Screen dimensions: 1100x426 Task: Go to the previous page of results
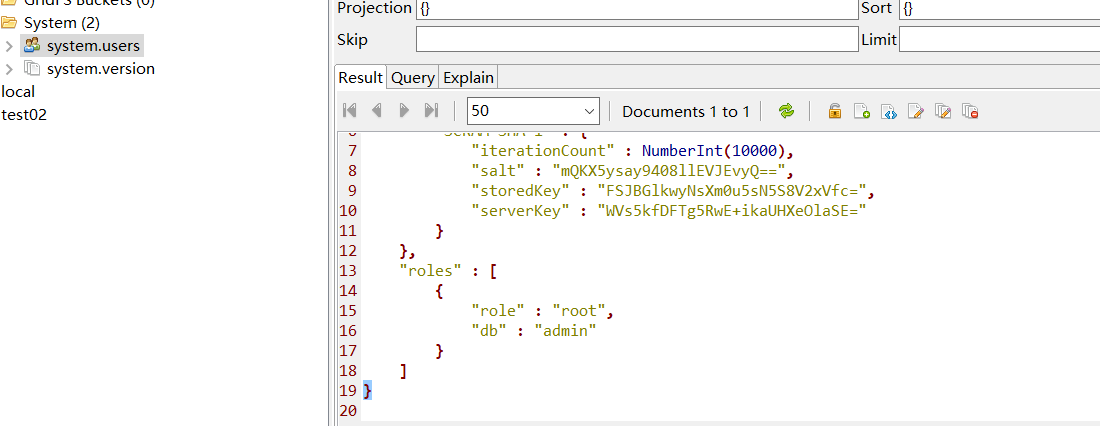377,110
